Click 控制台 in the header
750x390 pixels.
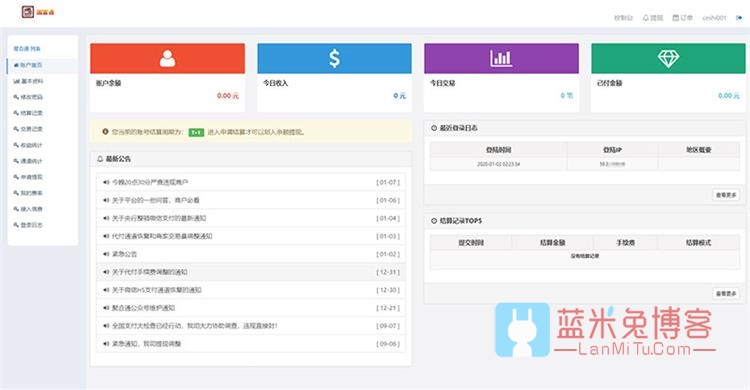coord(623,18)
